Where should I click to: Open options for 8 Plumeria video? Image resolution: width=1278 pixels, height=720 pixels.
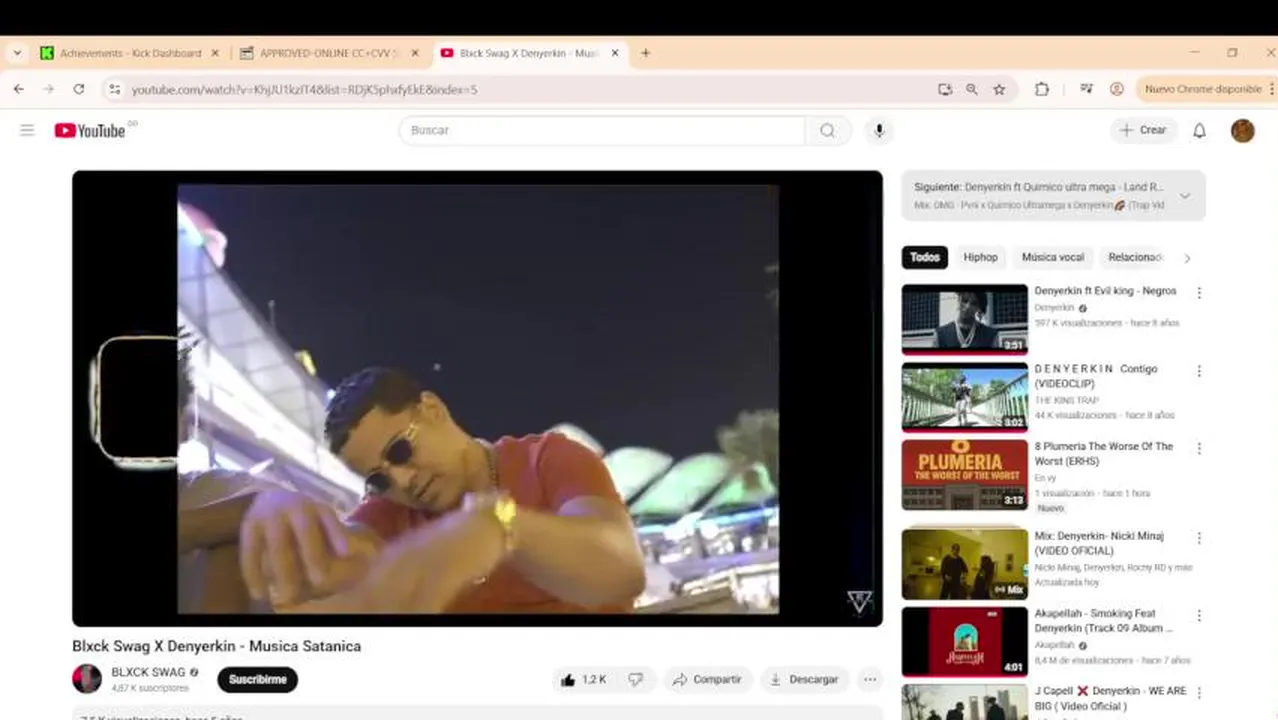(x=1199, y=449)
